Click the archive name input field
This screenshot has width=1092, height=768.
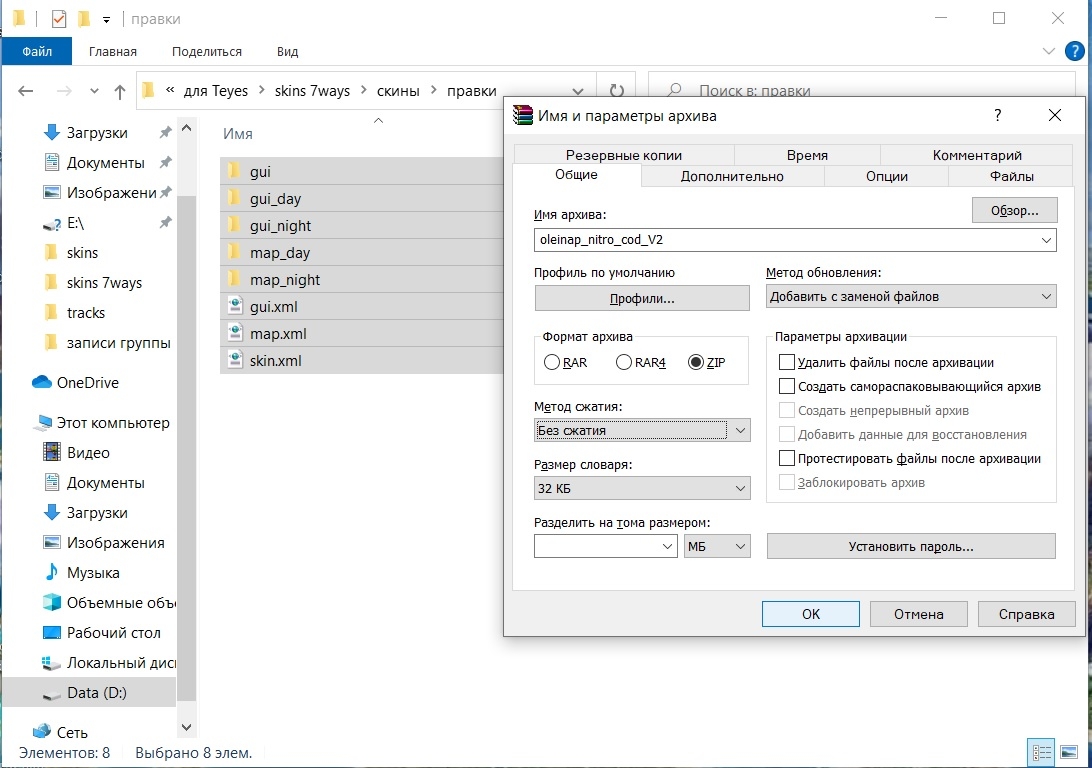(x=785, y=240)
